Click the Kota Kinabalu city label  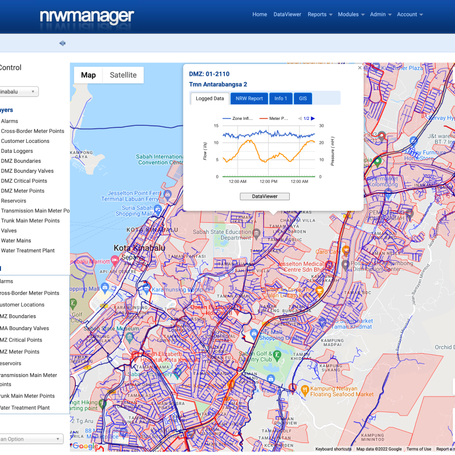coord(139,248)
